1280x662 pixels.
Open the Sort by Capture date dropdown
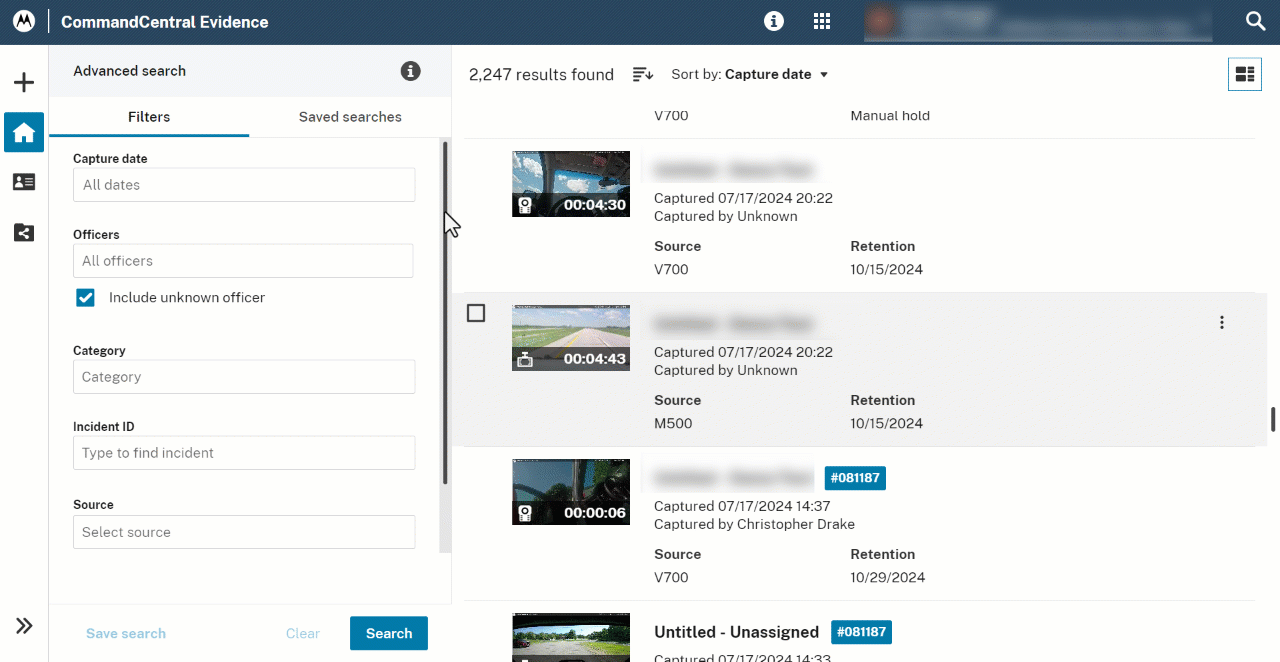(750, 75)
